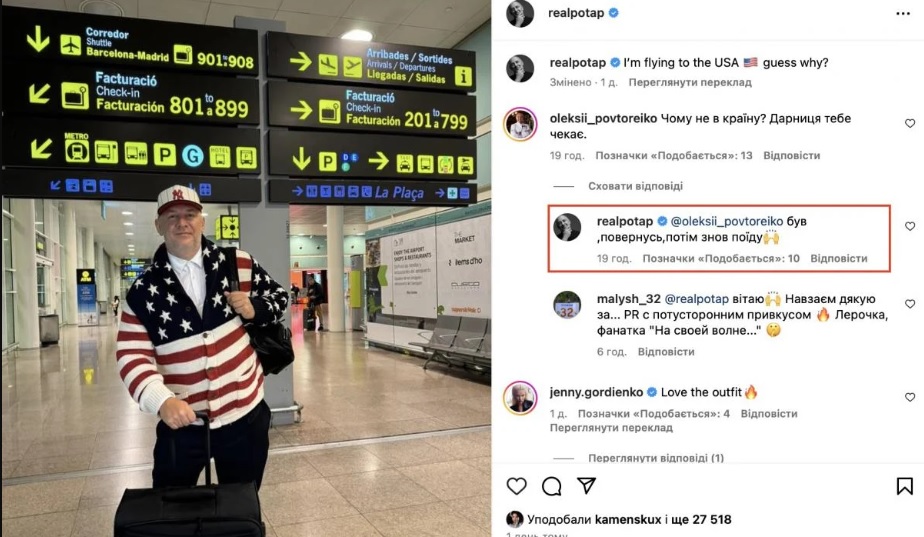Show translation 'Переглянути переклад' under caption

pyautogui.click(x=690, y=83)
